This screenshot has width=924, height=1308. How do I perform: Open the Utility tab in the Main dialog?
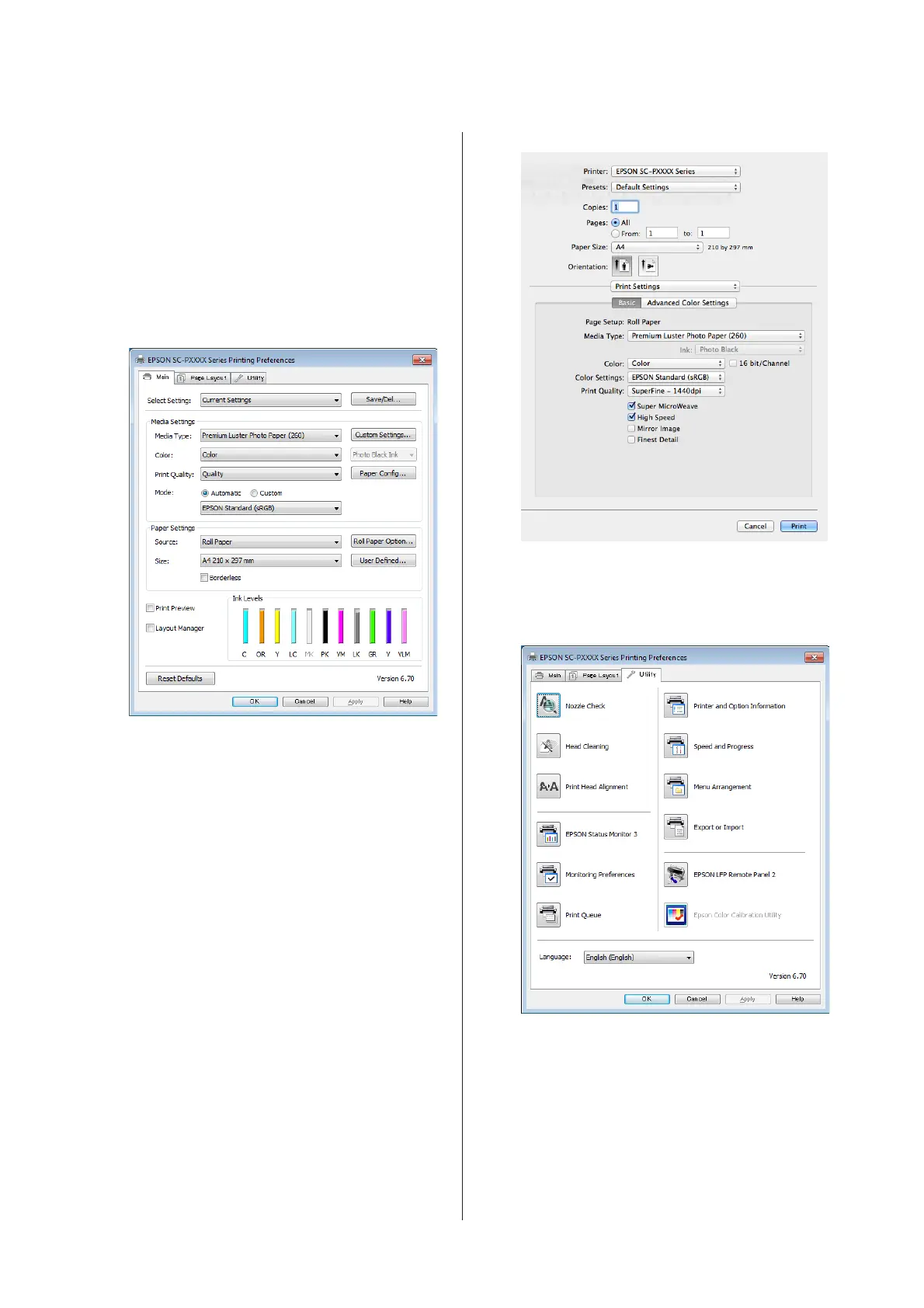pos(249,378)
